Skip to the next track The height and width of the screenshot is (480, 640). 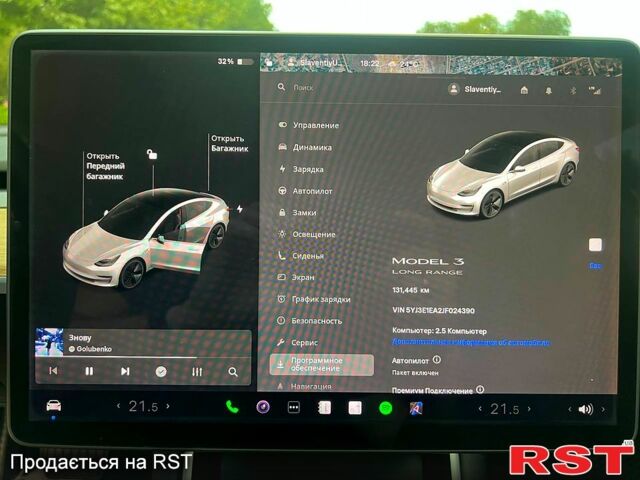point(125,371)
